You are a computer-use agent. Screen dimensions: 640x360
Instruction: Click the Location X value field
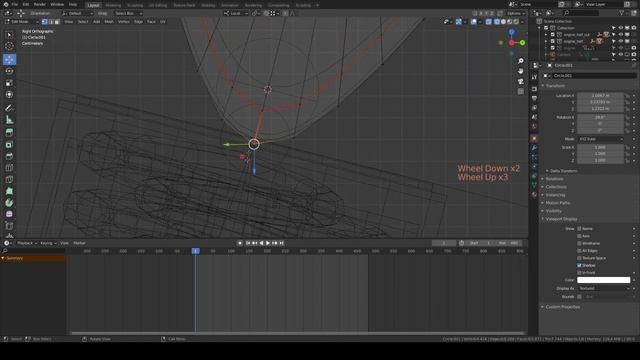tap(600, 96)
